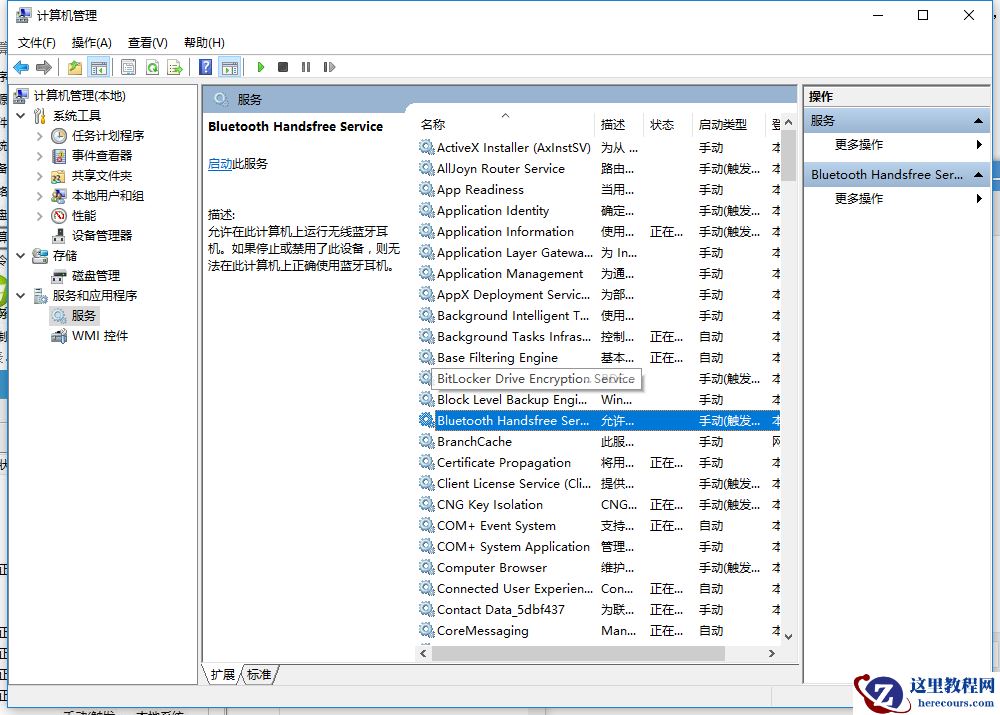
Task: Select 设备管理器 in the tree
Action: click(x=101, y=236)
